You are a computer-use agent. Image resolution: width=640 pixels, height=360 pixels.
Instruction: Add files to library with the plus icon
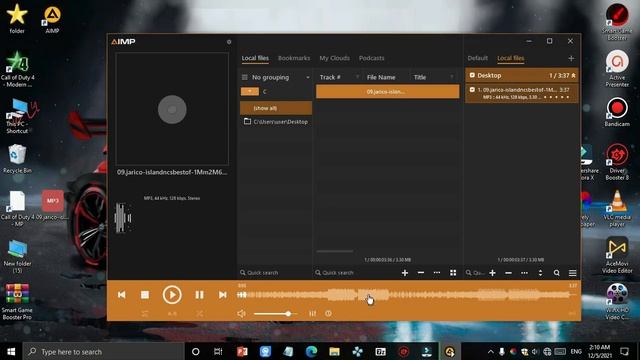pos(404,273)
